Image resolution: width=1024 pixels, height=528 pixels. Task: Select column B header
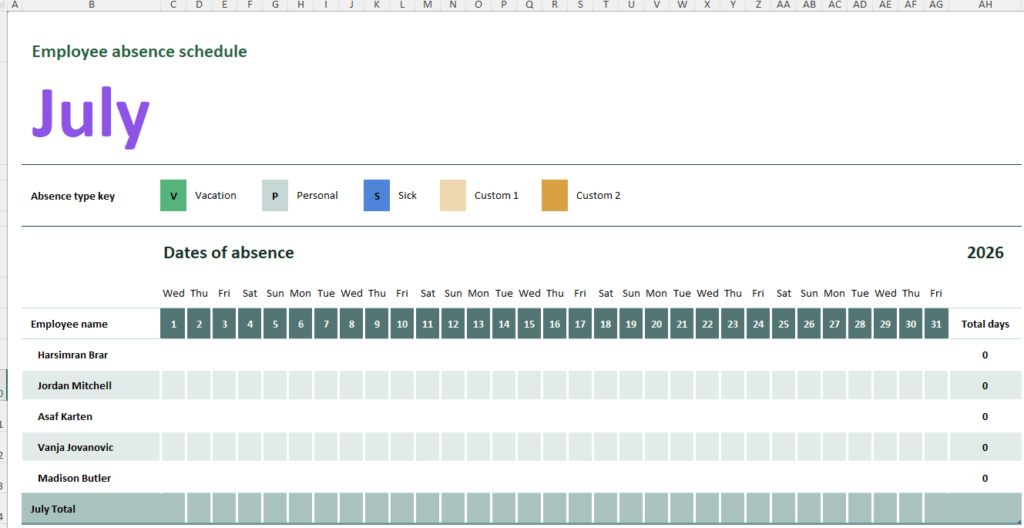[91, 5]
